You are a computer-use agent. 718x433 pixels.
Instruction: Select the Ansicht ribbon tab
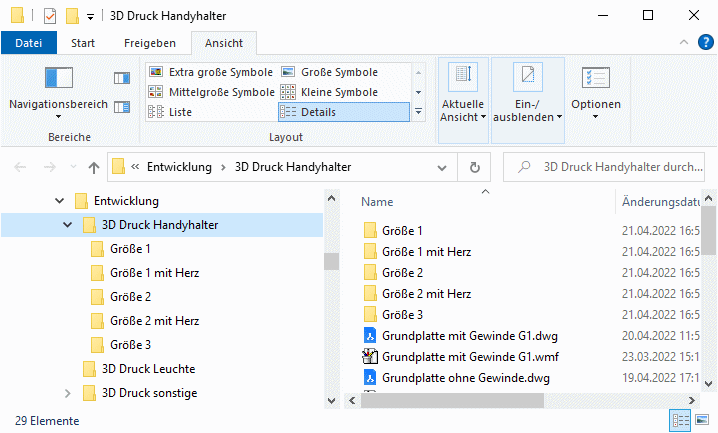point(224,43)
